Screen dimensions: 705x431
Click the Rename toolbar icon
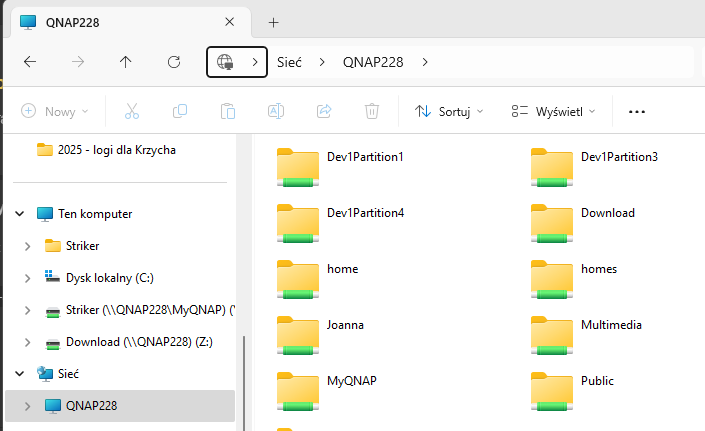[x=276, y=112]
